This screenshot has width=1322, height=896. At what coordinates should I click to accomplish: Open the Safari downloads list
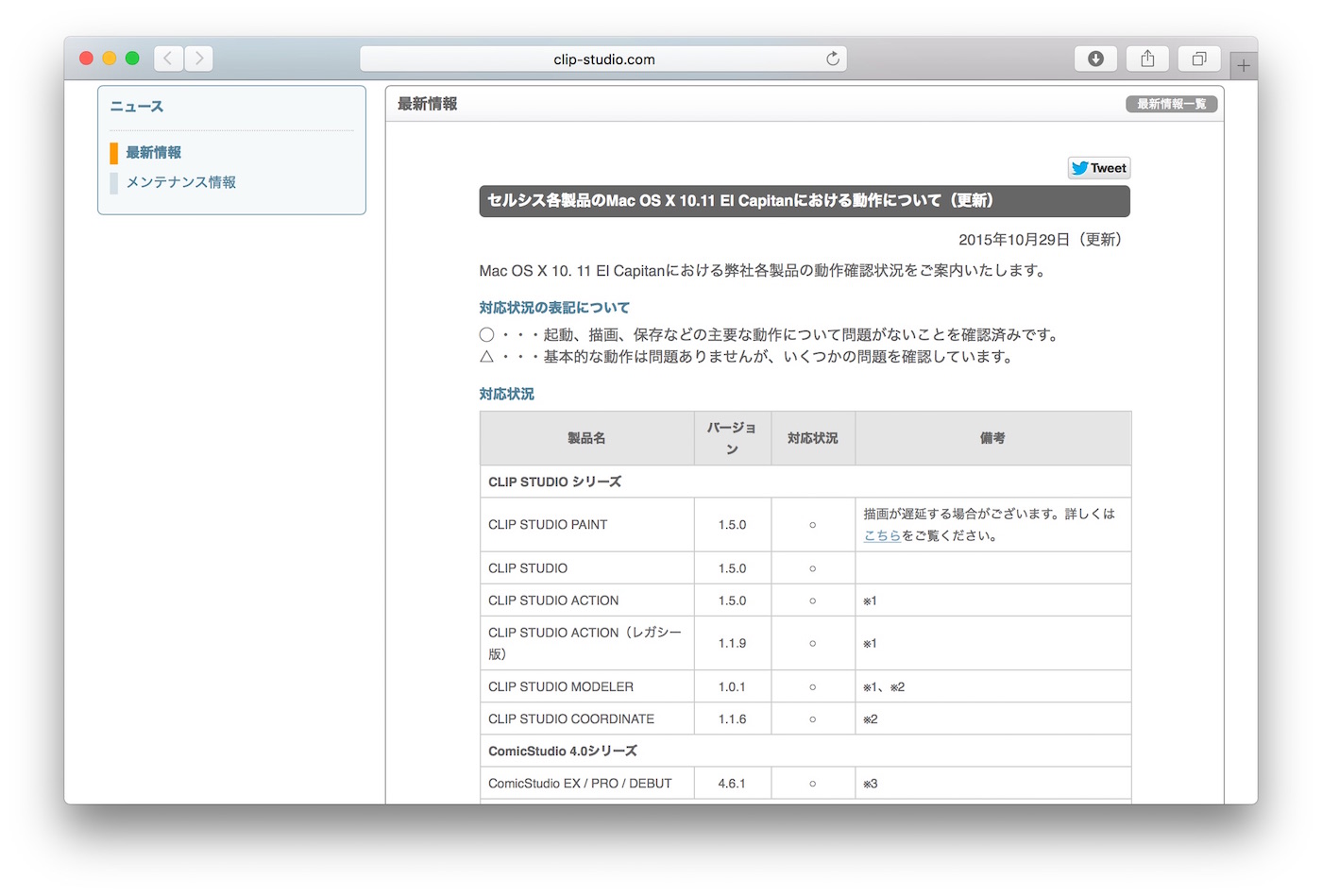pos(1095,59)
